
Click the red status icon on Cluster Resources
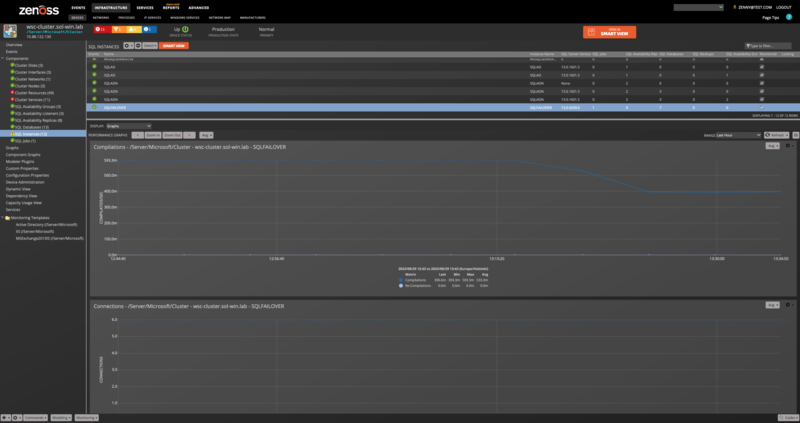pos(12,93)
